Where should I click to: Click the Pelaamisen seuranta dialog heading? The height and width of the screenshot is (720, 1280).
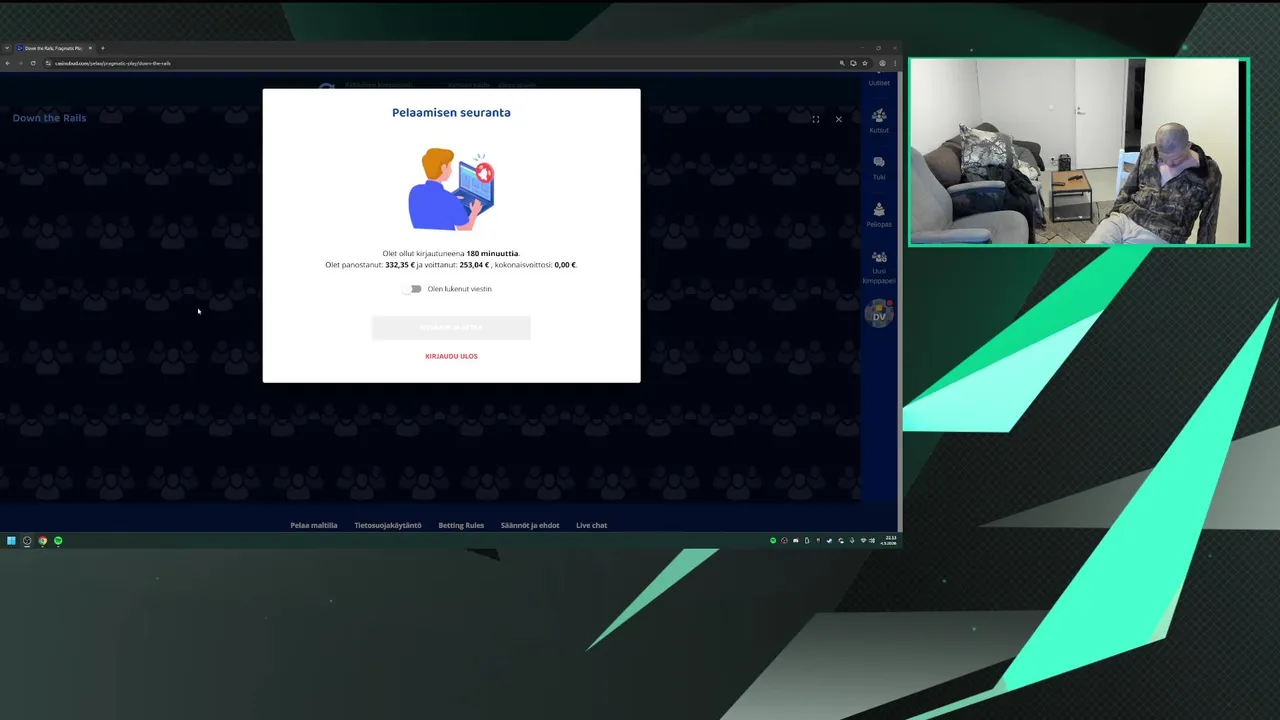click(x=451, y=113)
